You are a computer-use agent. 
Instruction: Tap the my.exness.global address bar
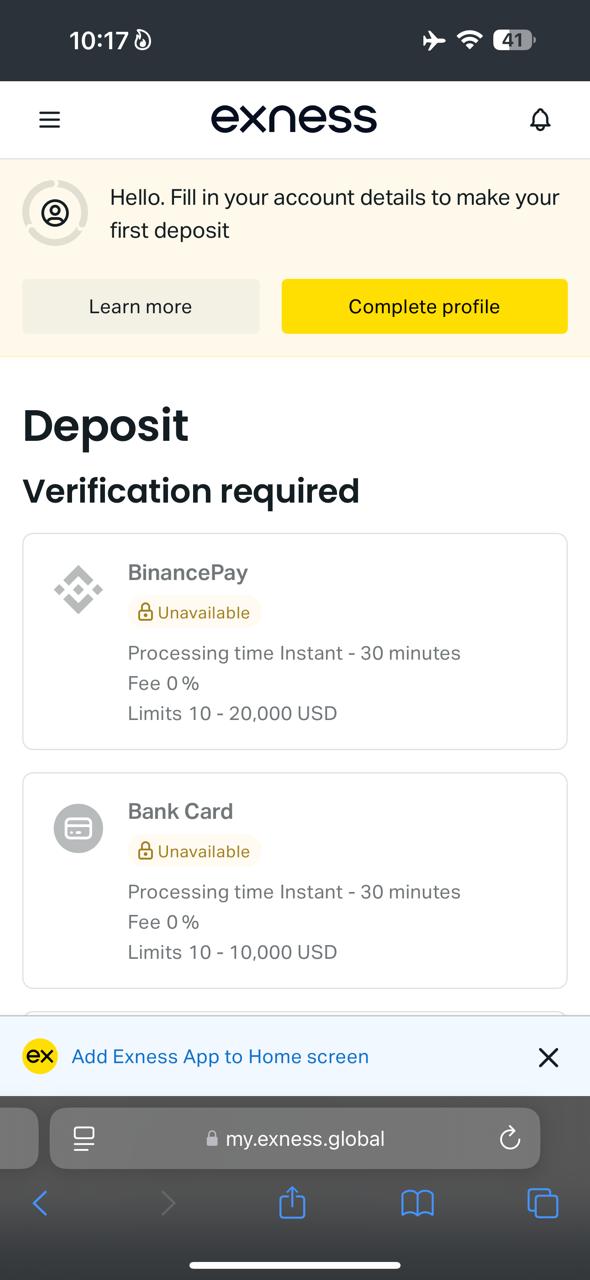coord(295,1138)
